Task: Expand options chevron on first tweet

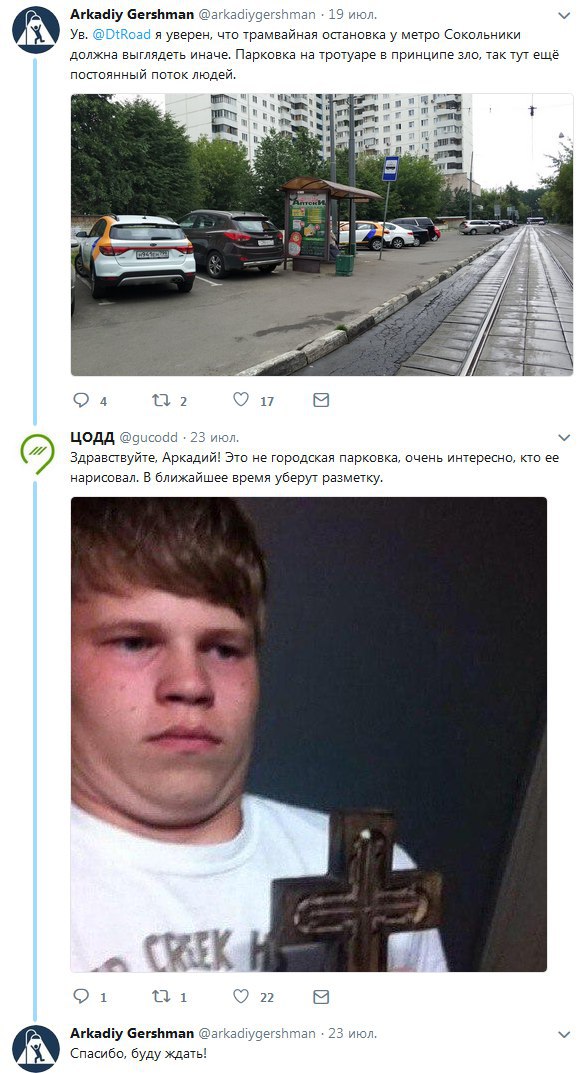Action: click(564, 15)
